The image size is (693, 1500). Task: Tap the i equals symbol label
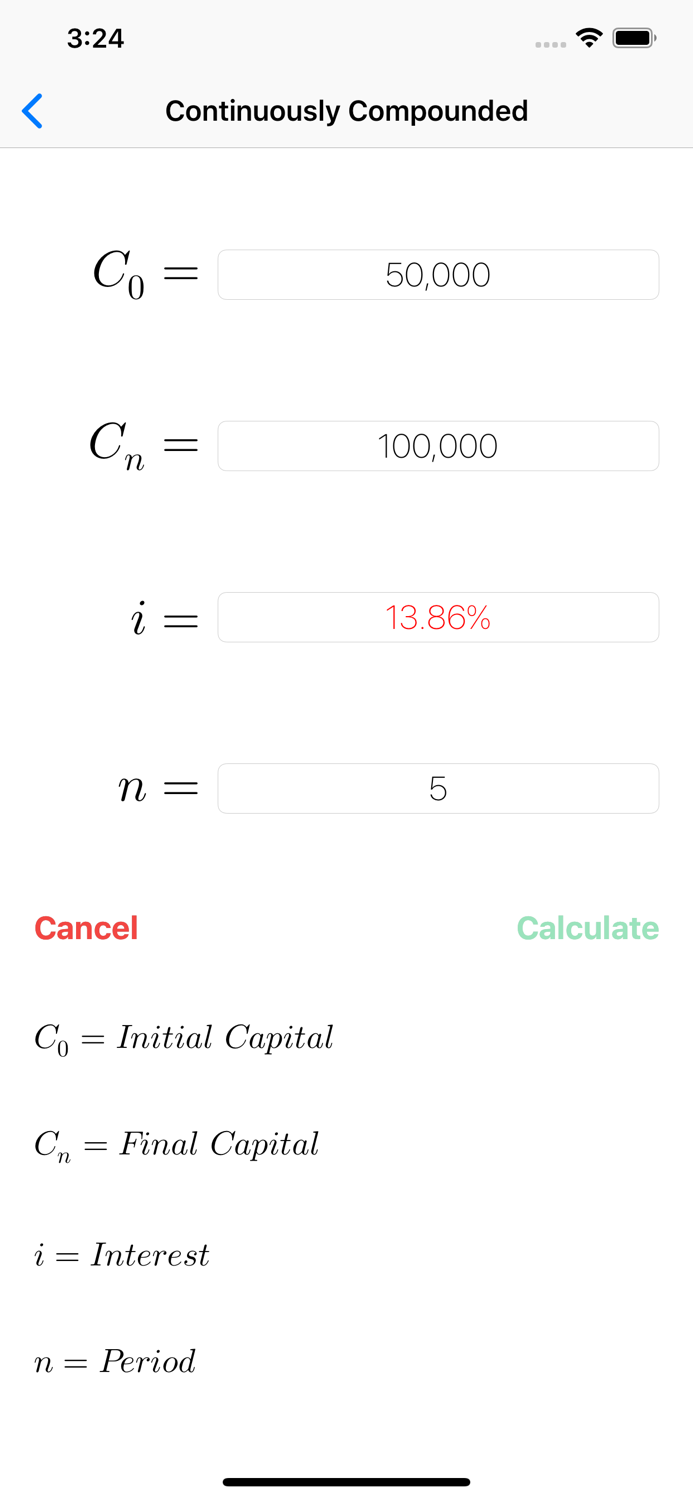(160, 617)
